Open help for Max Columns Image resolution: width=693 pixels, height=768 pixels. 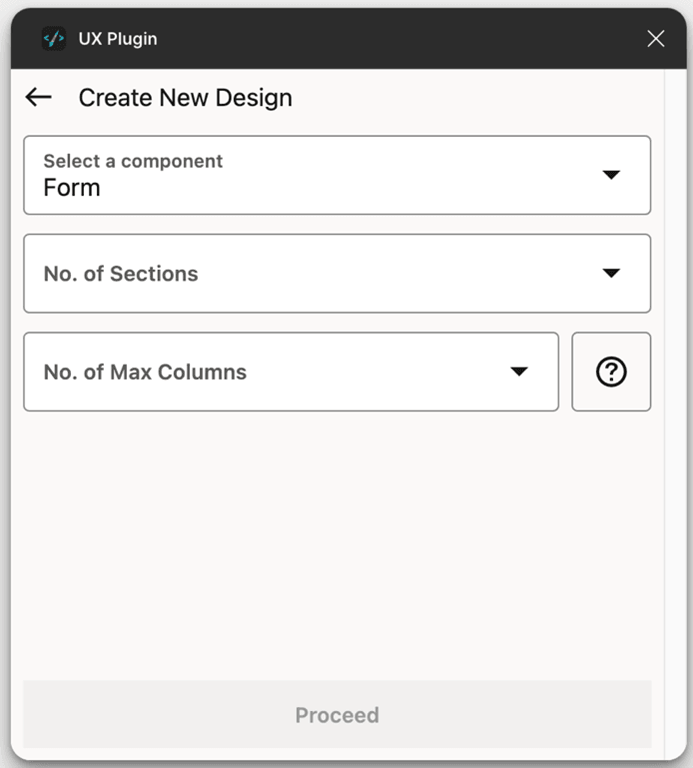click(x=611, y=372)
